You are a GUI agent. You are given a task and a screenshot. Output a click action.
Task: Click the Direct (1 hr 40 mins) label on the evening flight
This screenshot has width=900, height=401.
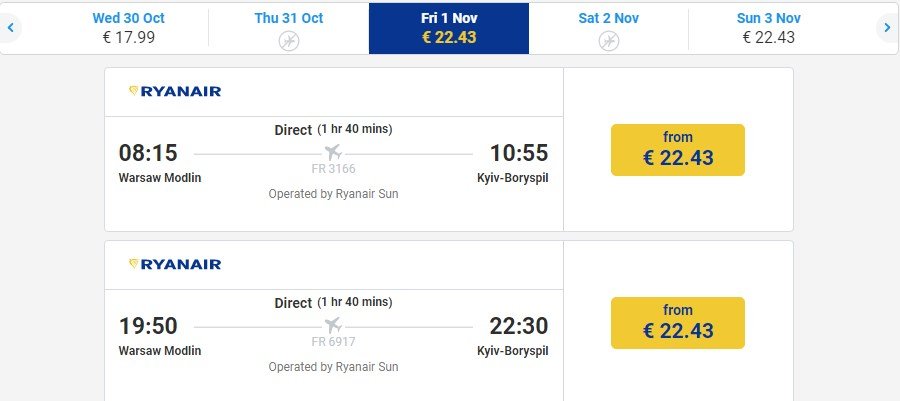pyautogui.click(x=333, y=302)
